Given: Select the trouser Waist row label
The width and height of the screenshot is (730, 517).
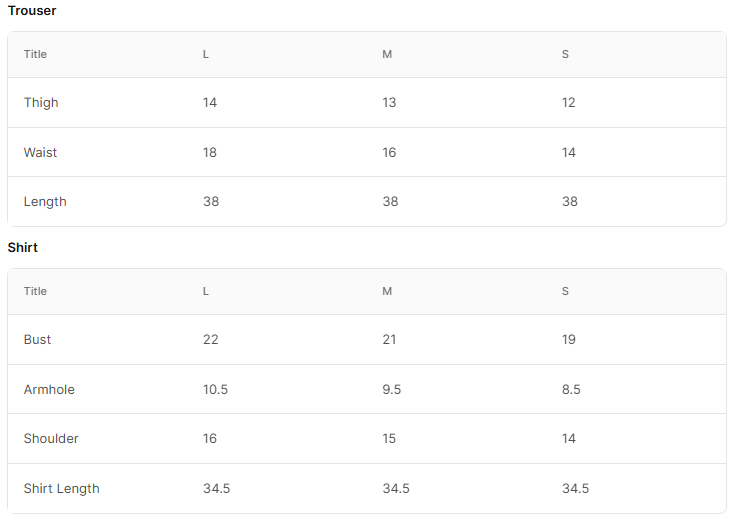Looking at the screenshot, I should [x=40, y=152].
